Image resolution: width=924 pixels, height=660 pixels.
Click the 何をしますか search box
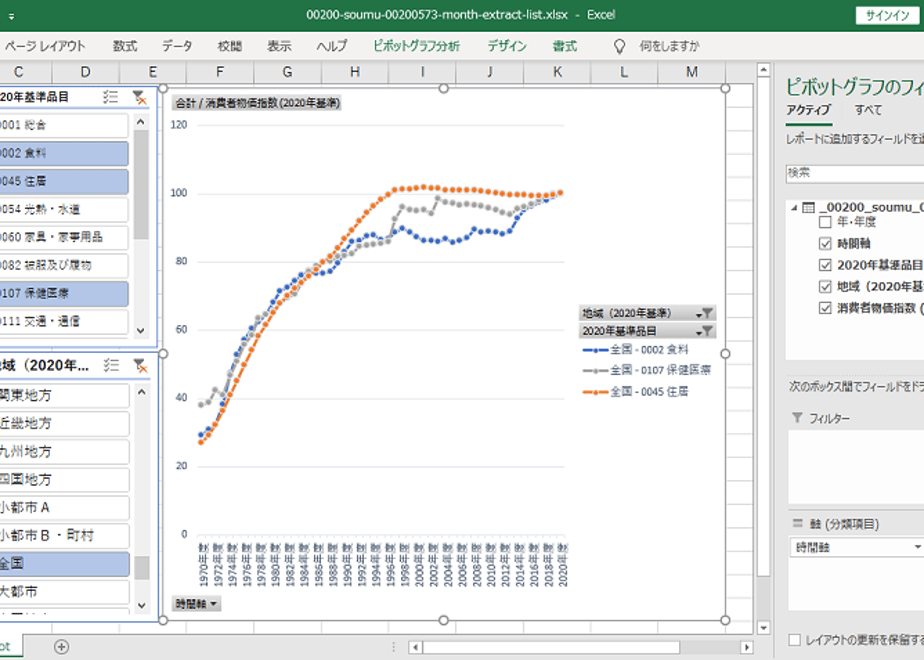point(669,46)
